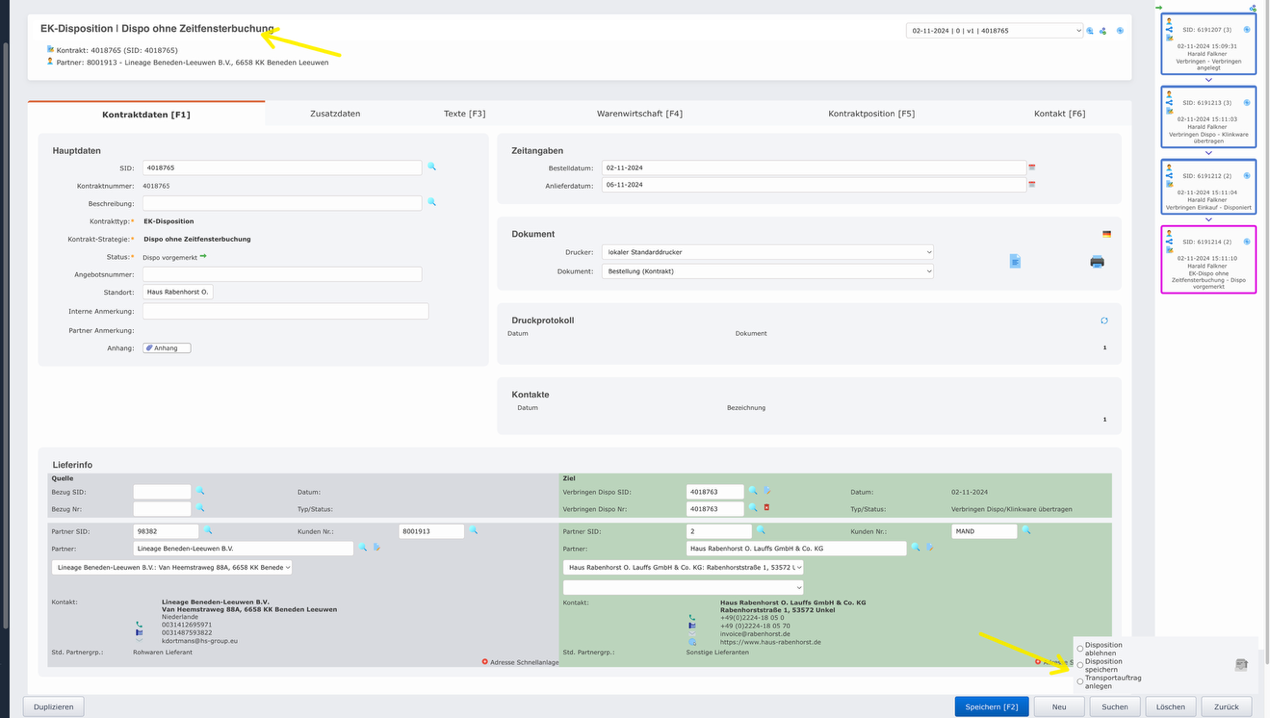Select the Disposition speichern radio option
The width and height of the screenshot is (1270, 718).
point(1080,665)
